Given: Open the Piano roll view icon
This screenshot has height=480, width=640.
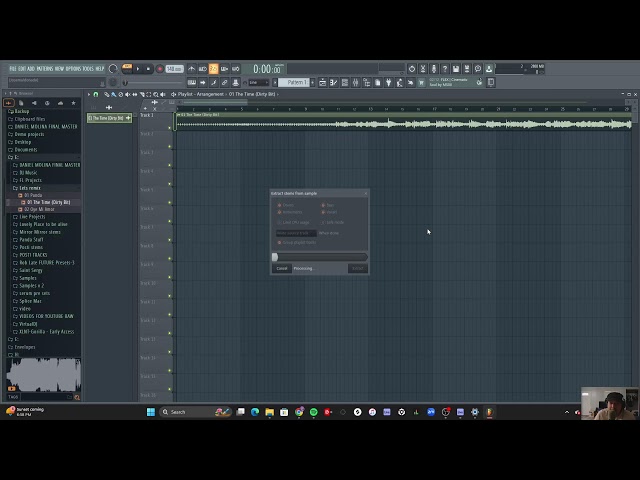Looking at the screenshot, I should (x=333, y=83).
